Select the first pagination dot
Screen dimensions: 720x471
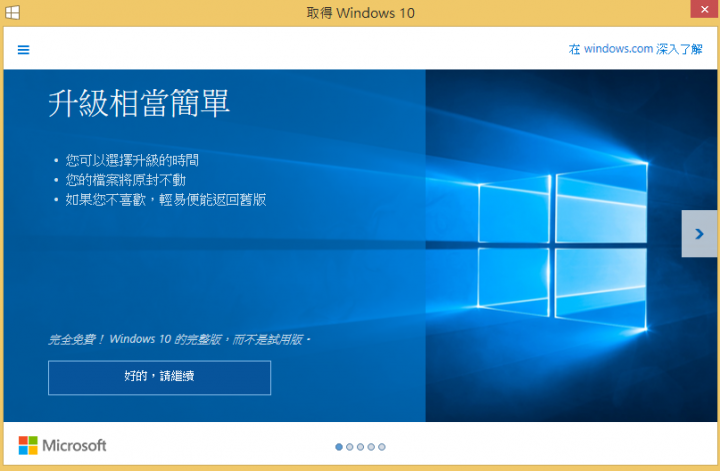pos(339,447)
